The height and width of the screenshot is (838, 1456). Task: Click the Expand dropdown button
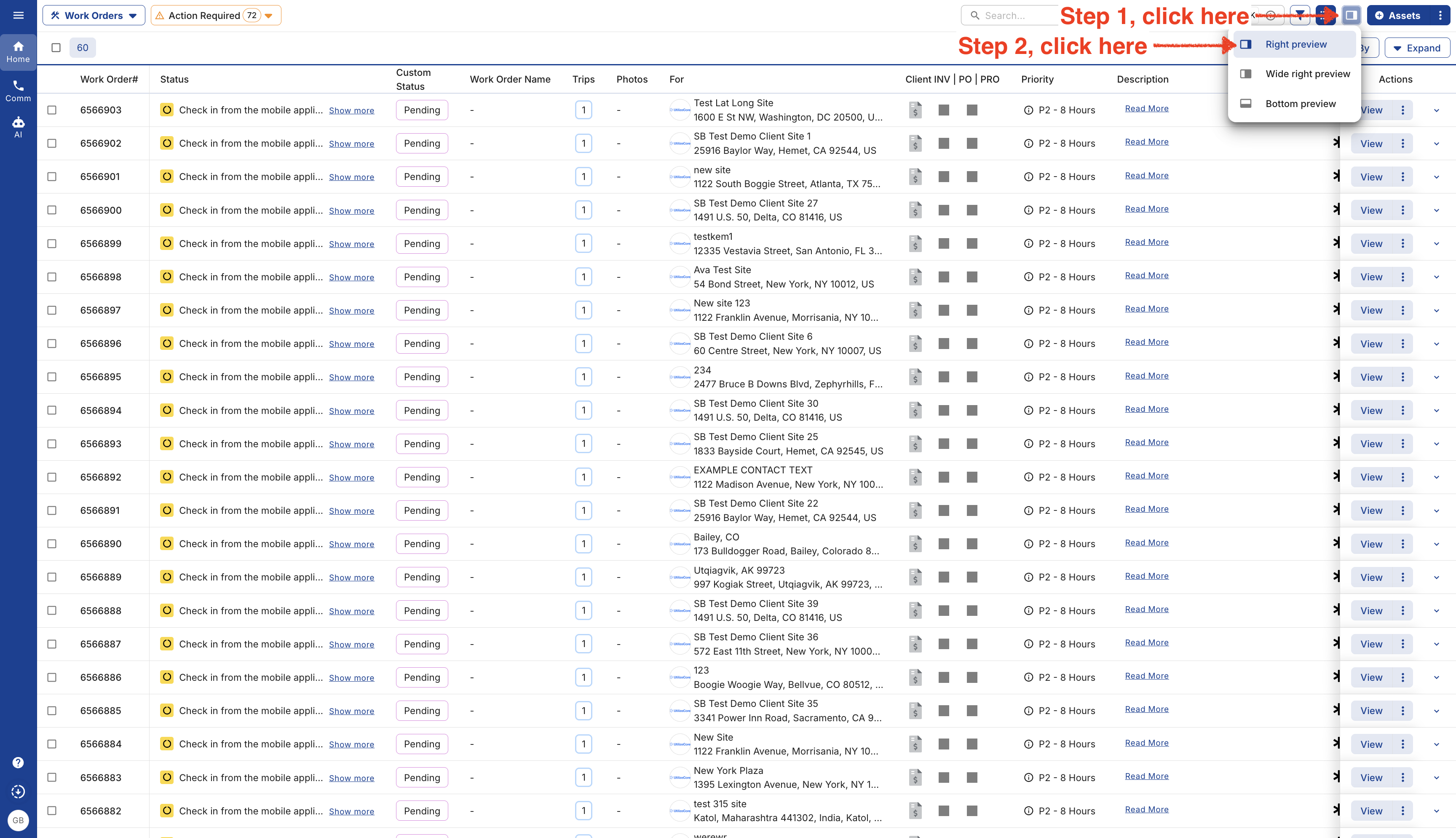pyautogui.click(x=1417, y=48)
